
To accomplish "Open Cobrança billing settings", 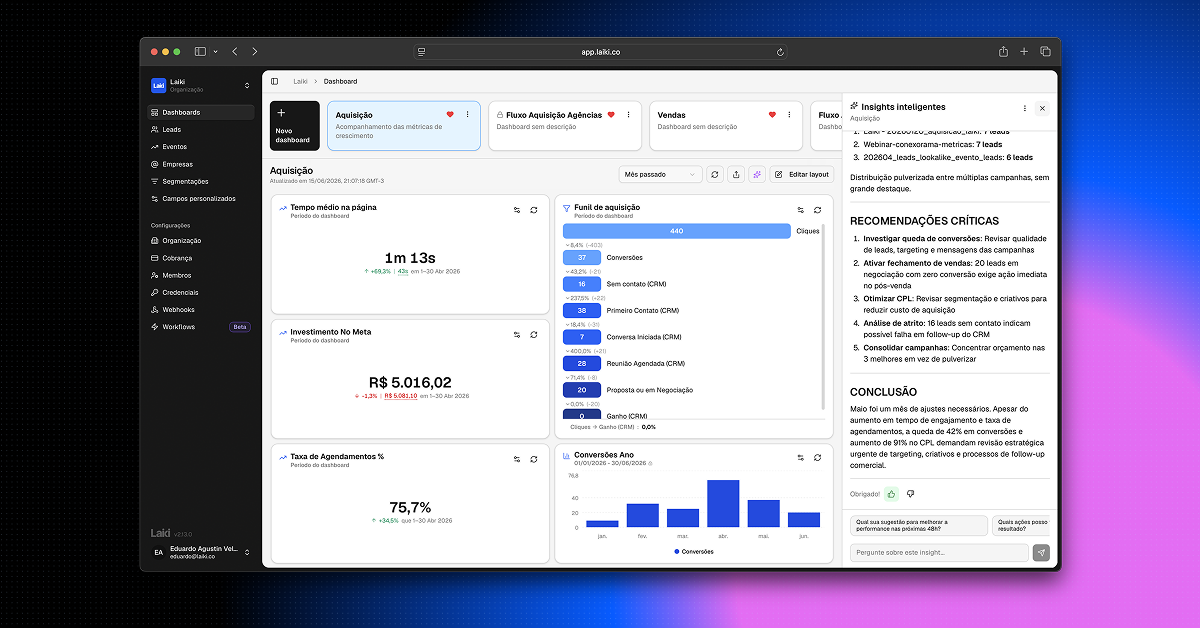I will pos(200,258).
